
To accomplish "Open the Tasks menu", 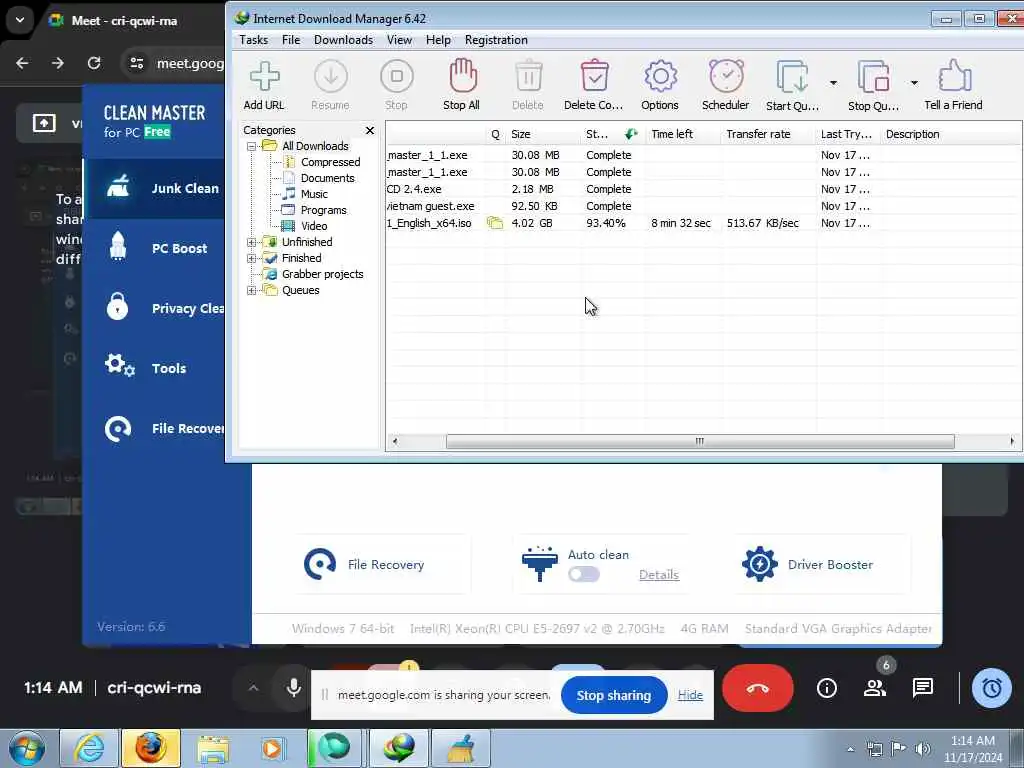I will [x=253, y=40].
